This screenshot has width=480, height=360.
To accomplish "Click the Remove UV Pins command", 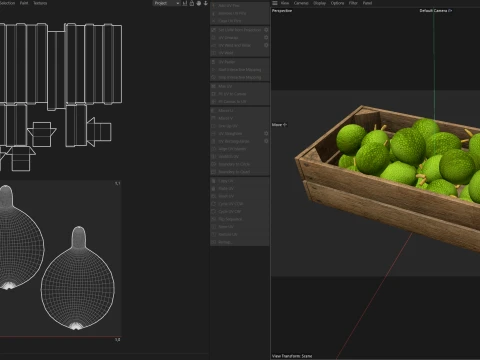I will (x=240, y=13).
